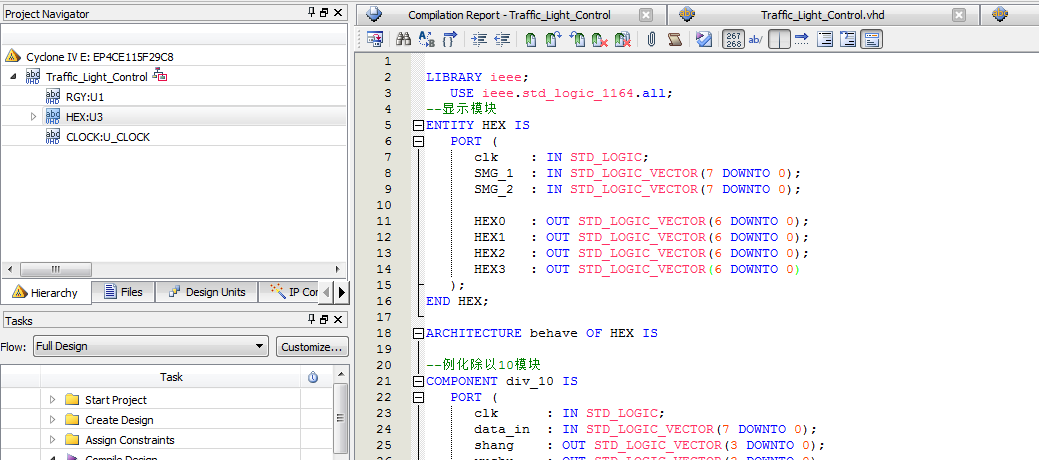Click the clock icon in Tasks header
1039x460 pixels.
(x=313, y=377)
